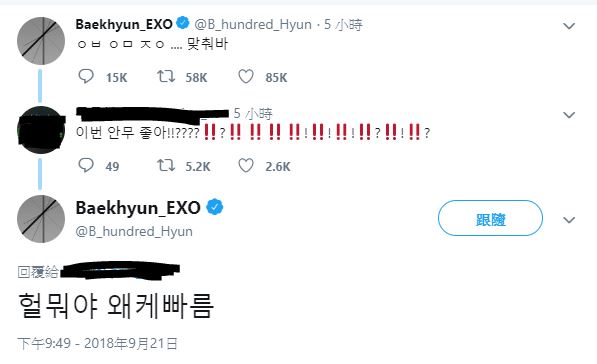Click the verified badge on the top tweet
This screenshot has height=364, width=597.
pyautogui.click(x=183, y=23)
